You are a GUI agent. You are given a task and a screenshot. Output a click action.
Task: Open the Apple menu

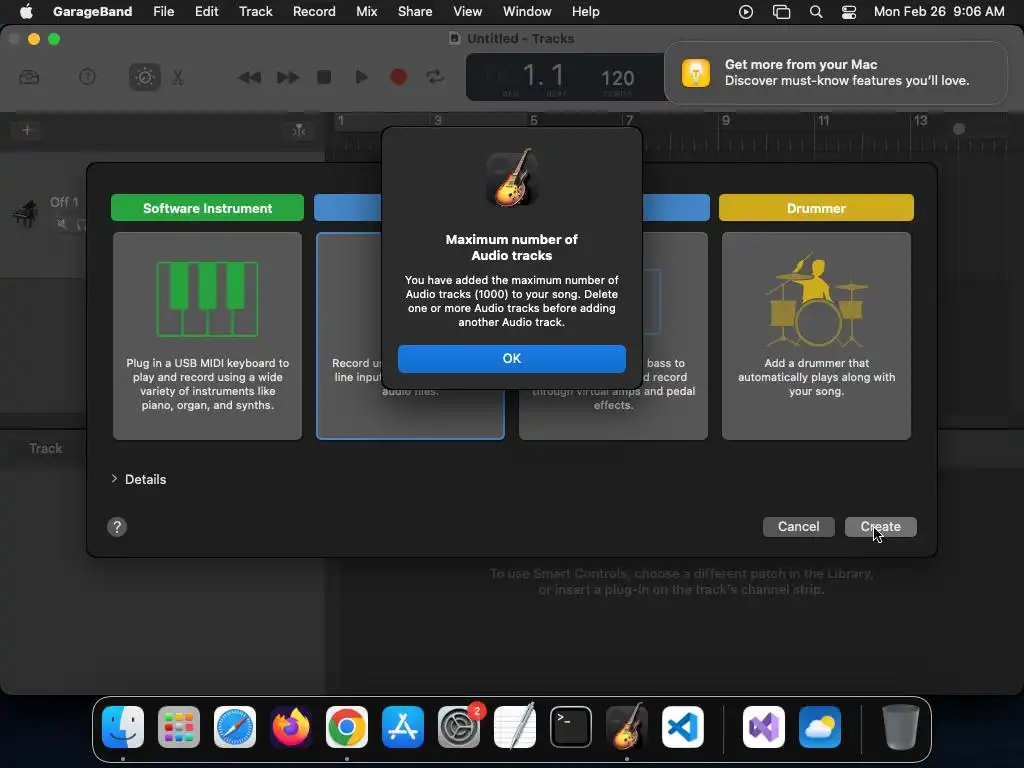26,11
